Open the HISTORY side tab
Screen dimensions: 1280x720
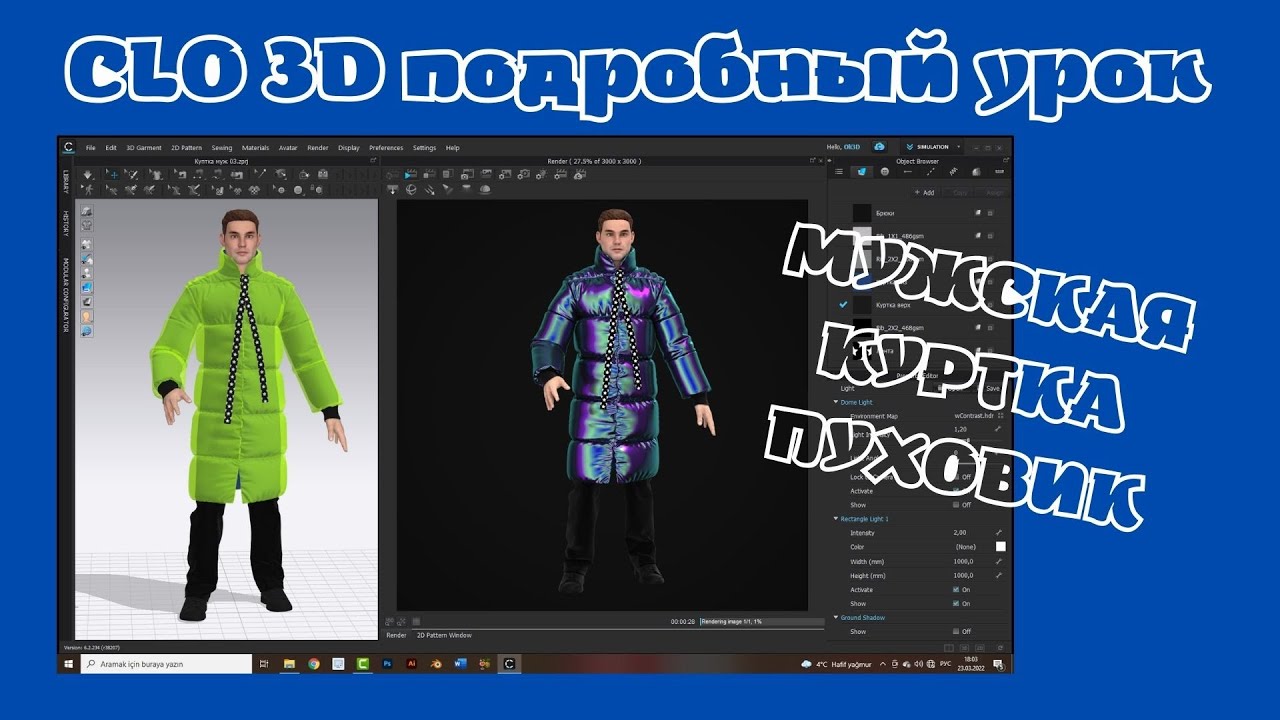pyautogui.click(x=67, y=222)
